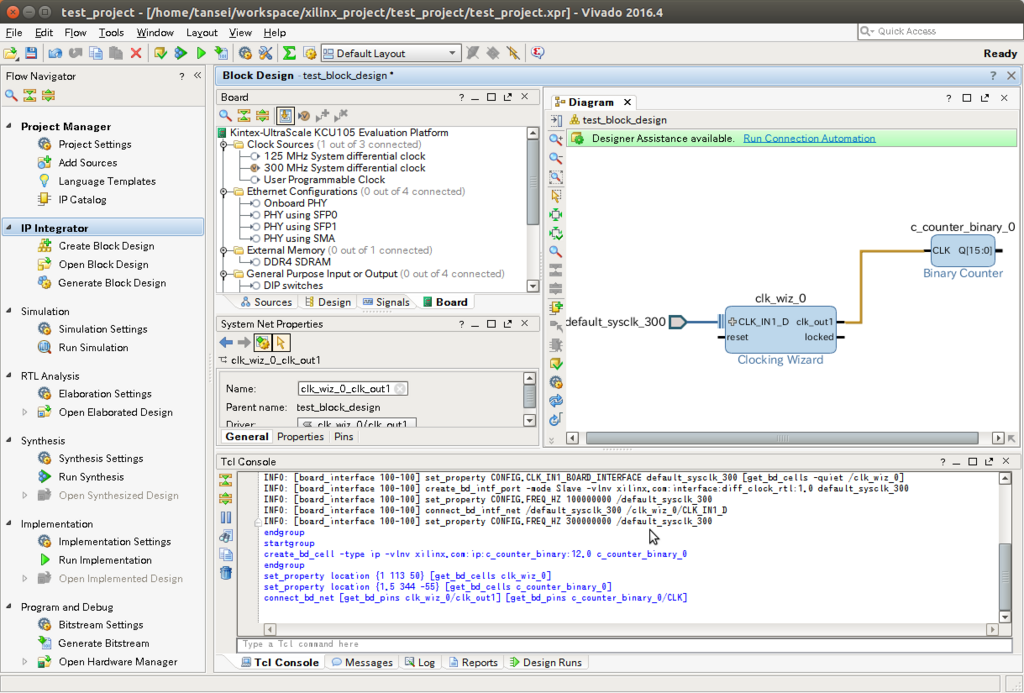Image resolution: width=1024 pixels, height=693 pixels.
Task: Zoom out on the Diagram canvas
Action: click(556, 158)
